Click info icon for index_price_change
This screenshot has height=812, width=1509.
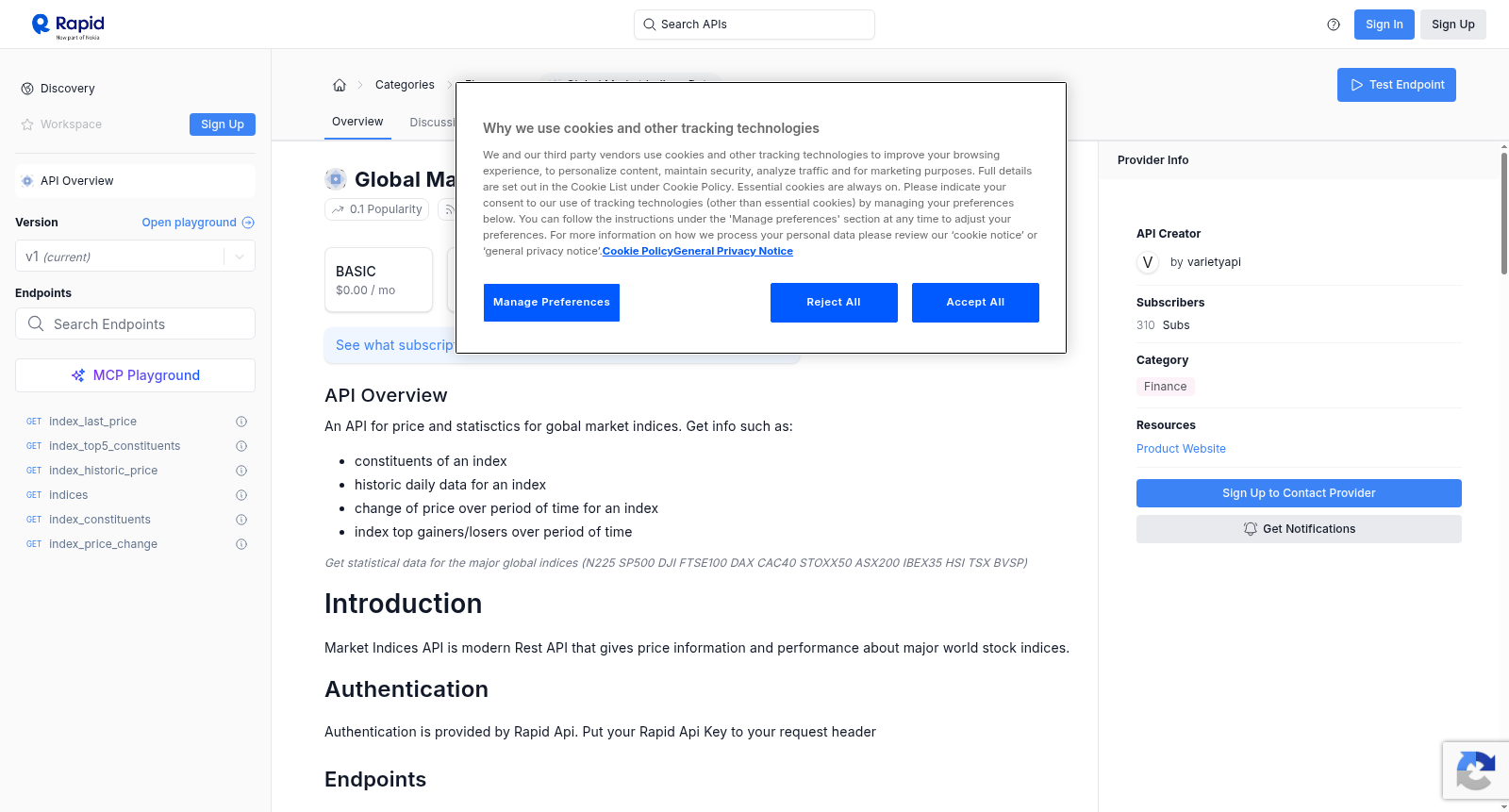coord(241,544)
